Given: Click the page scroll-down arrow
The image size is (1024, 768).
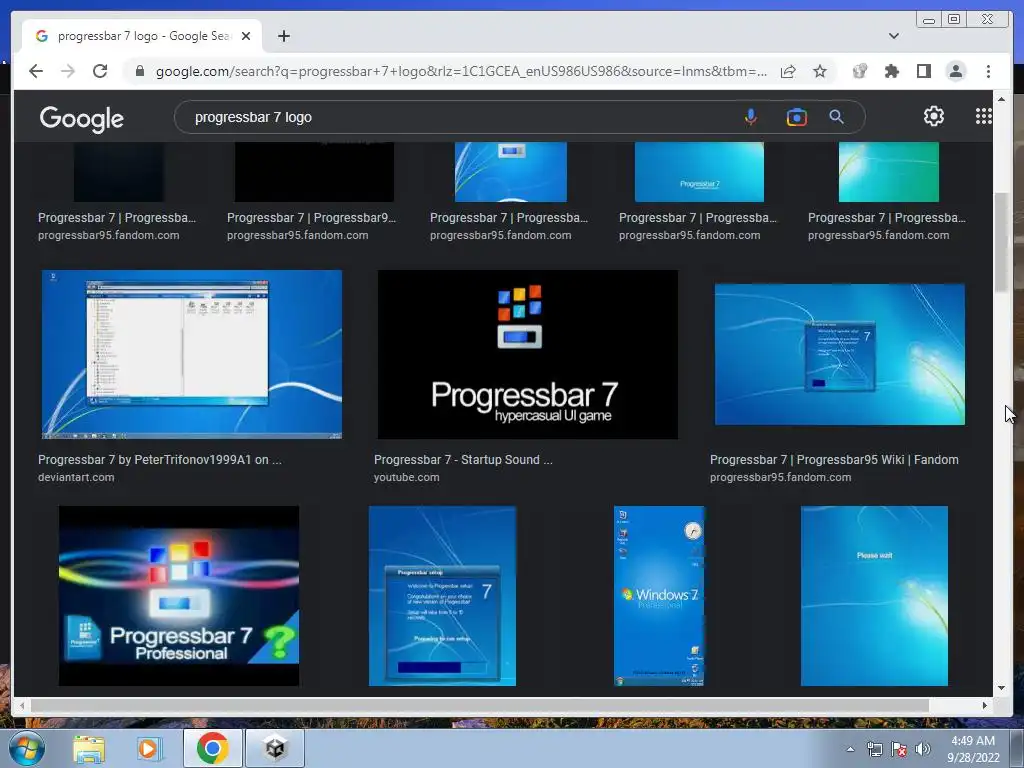Looking at the screenshot, I should point(1001,688).
